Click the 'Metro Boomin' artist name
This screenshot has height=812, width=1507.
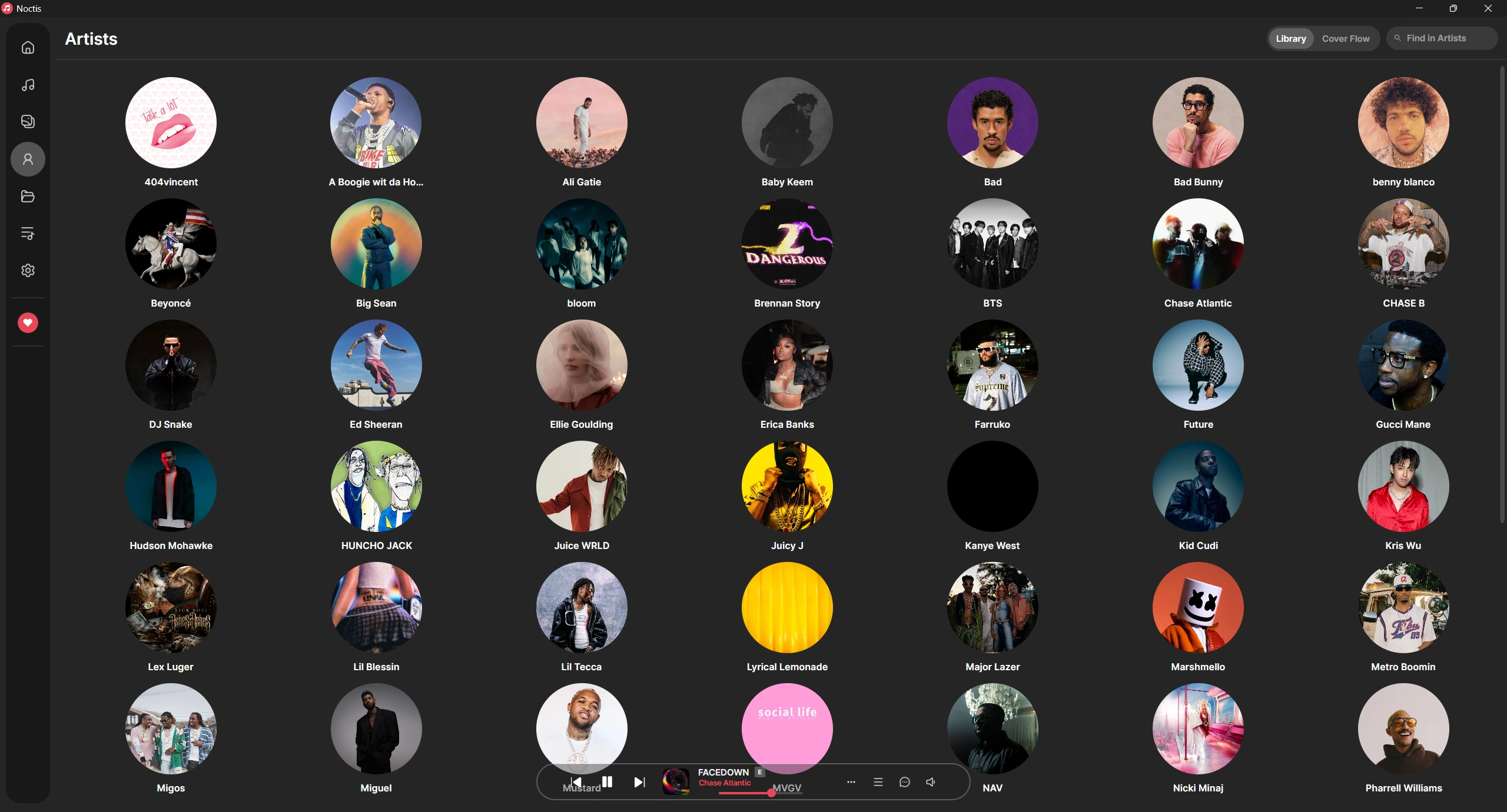pos(1403,667)
